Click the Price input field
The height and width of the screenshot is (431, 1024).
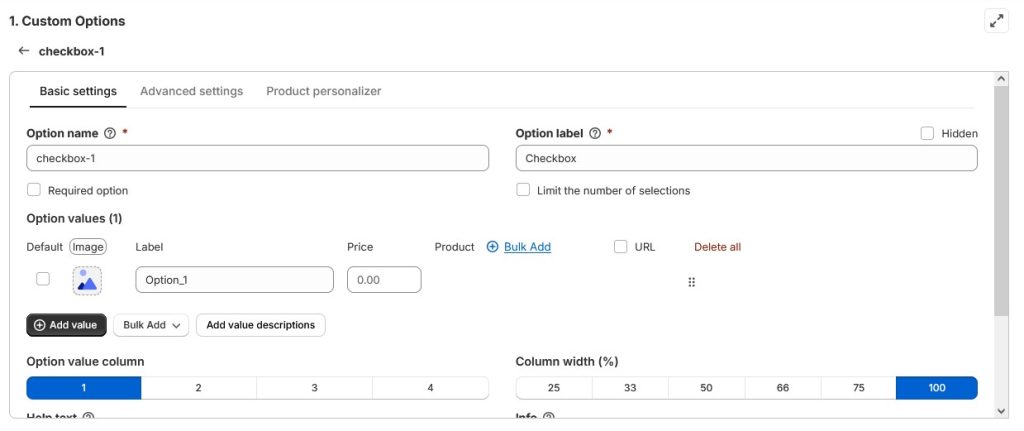click(x=384, y=280)
